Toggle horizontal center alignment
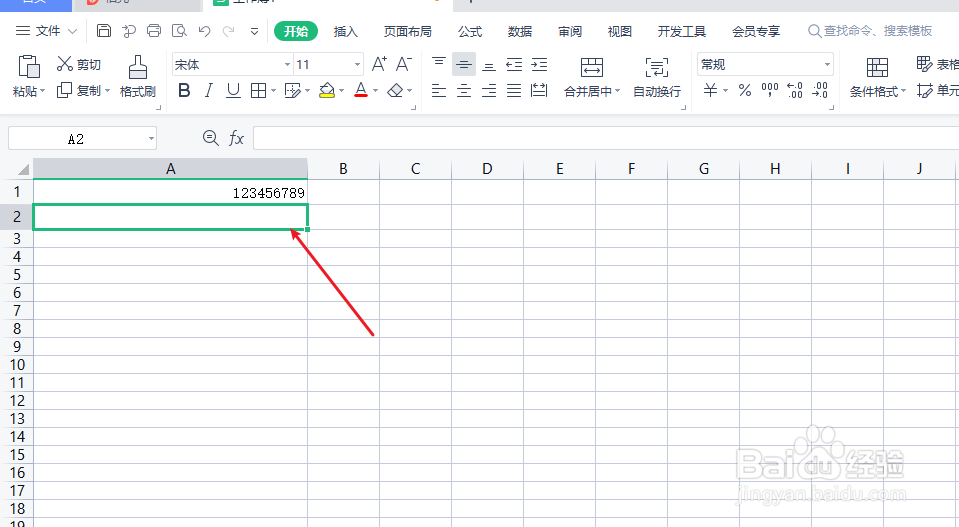The image size is (959, 527). pos(464,91)
